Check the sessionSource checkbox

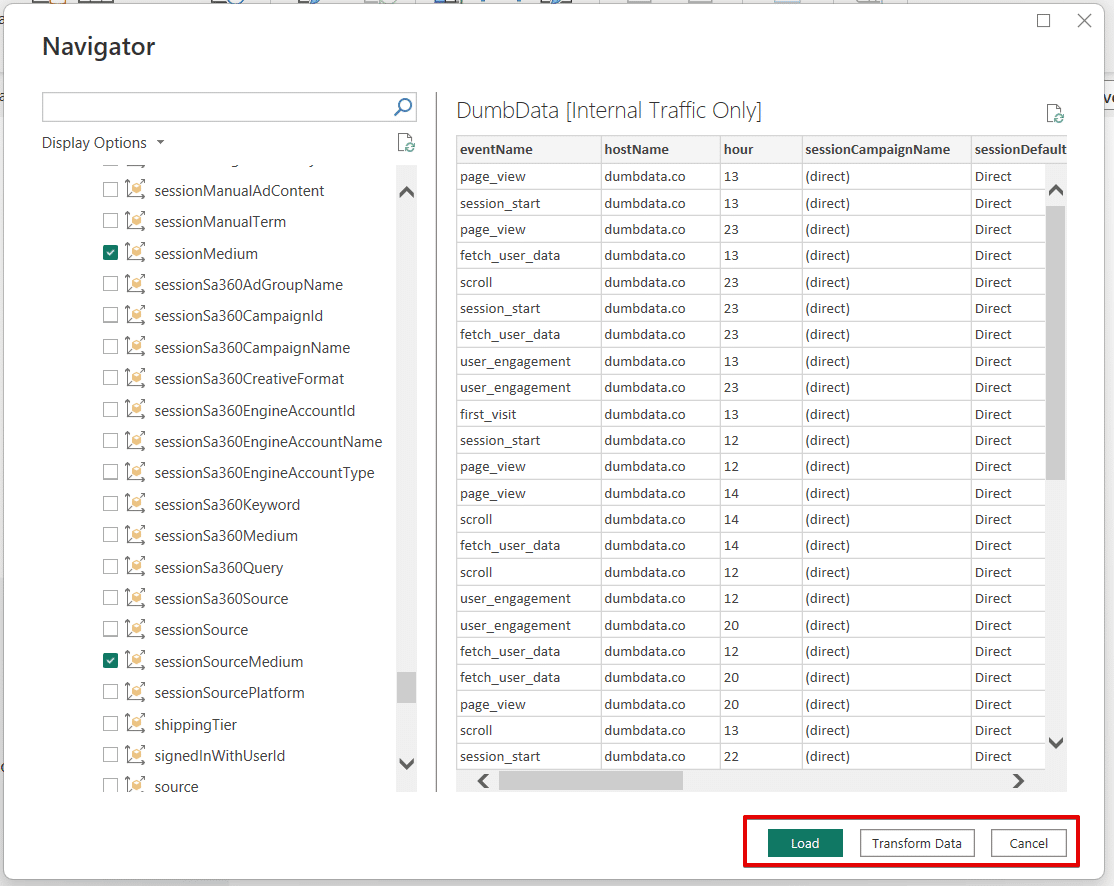pos(110,629)
